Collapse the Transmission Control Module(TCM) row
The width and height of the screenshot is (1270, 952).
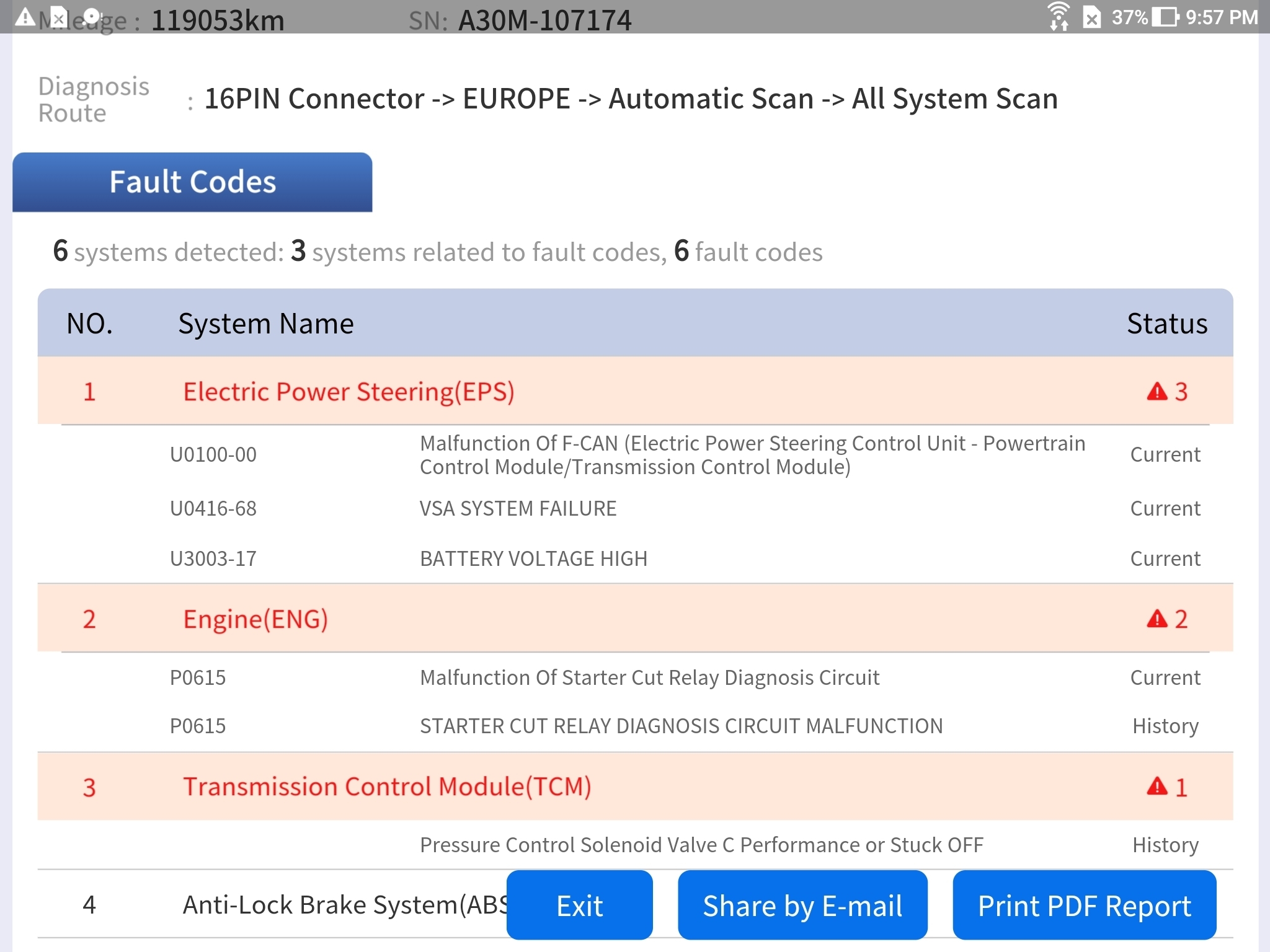coord(387,786)
